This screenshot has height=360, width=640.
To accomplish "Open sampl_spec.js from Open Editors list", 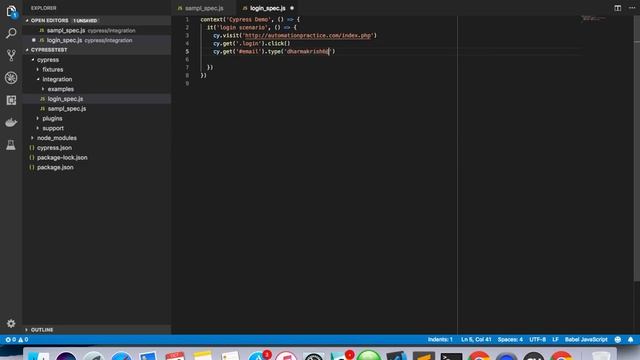I will point(97,31).
